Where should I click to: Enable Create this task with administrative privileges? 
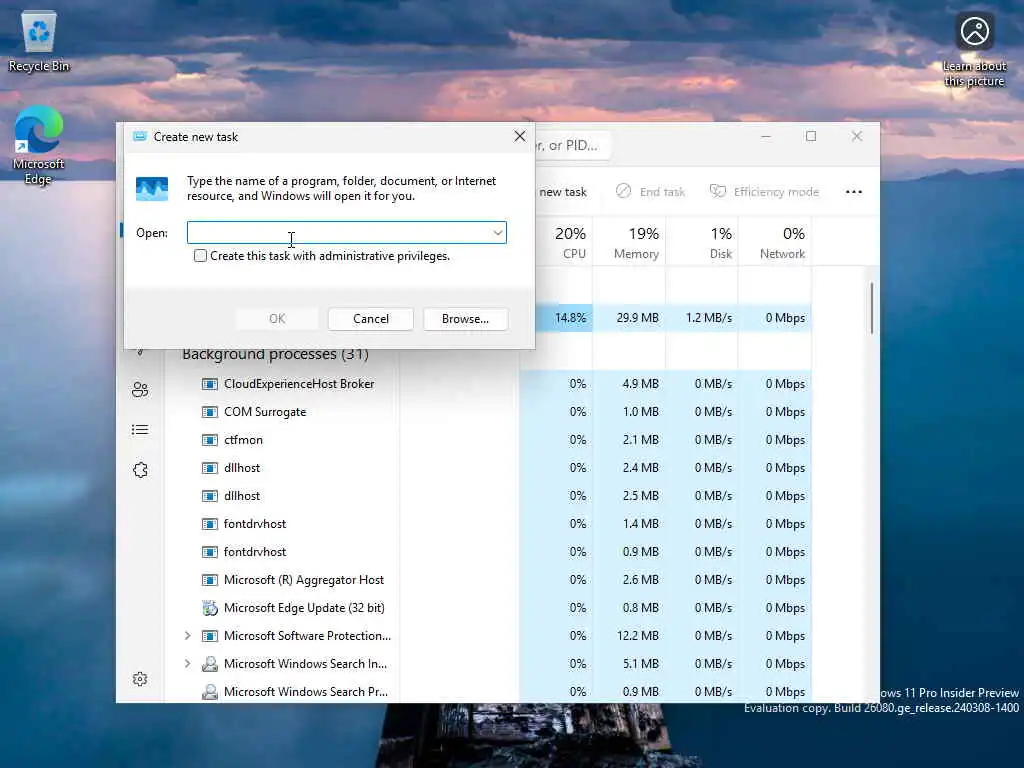(200, 256)
